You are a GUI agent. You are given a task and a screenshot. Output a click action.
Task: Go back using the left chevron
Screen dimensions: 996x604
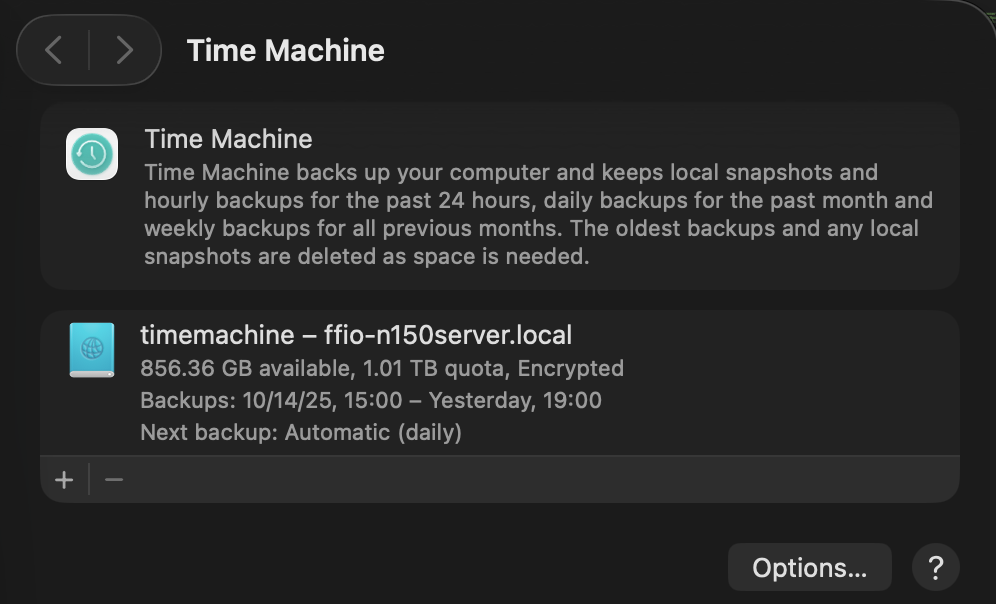tap(54, 50)
